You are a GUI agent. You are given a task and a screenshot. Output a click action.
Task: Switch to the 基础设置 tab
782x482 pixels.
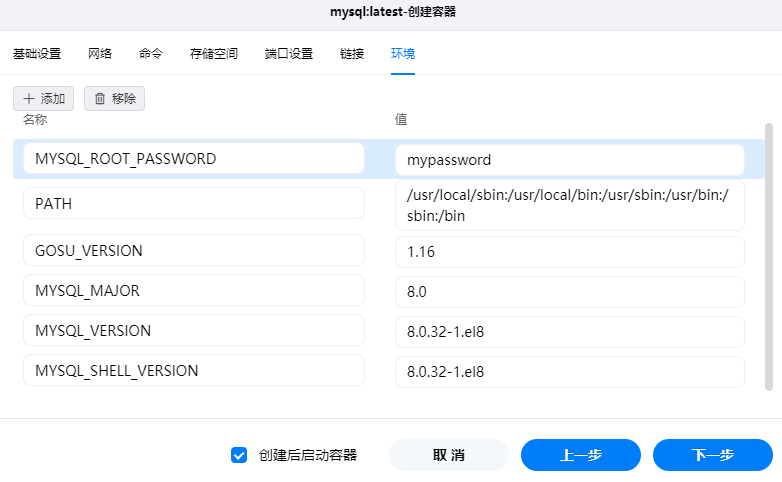[x=37, y=53]
